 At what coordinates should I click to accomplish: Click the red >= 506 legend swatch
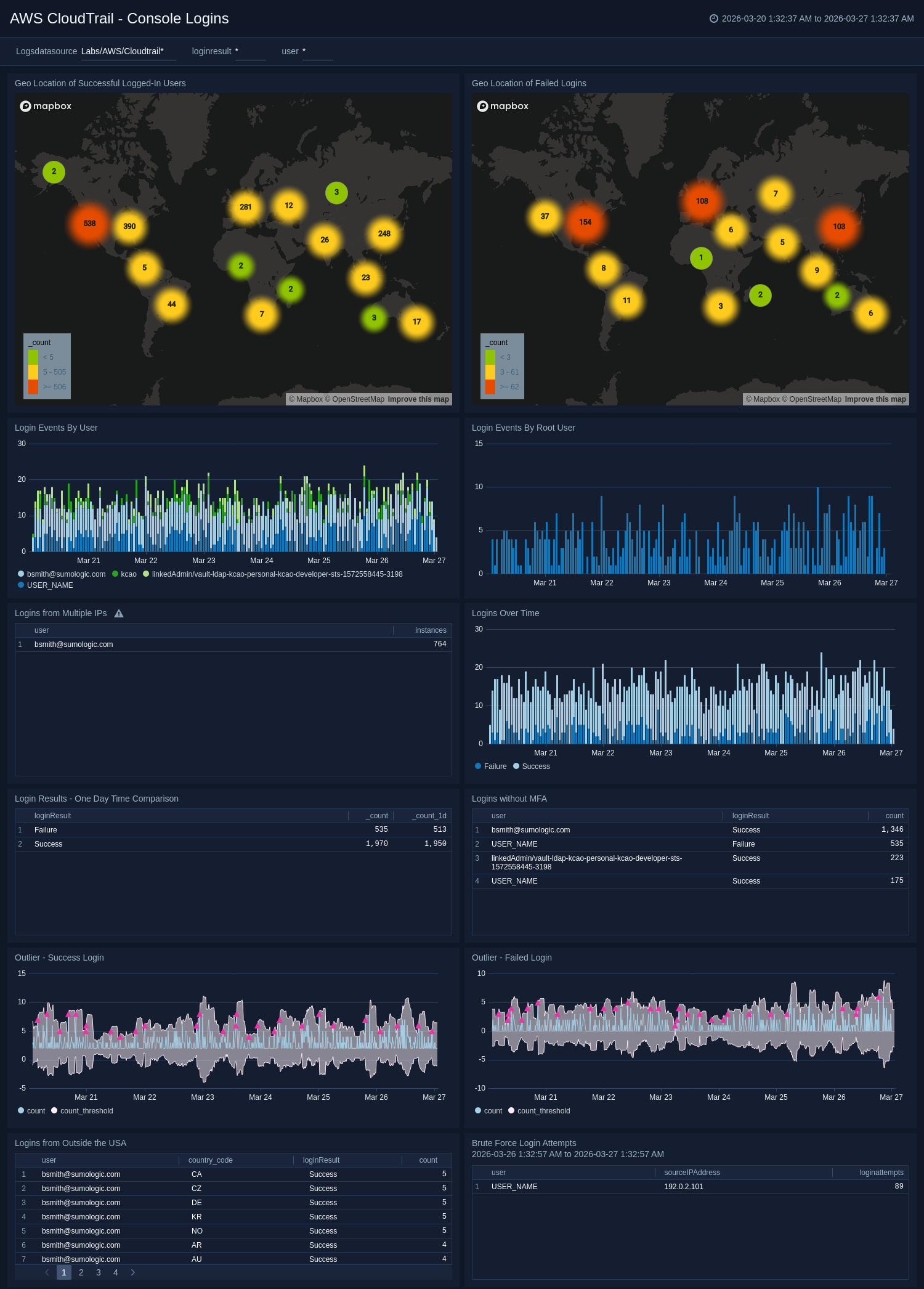point(33,387)
